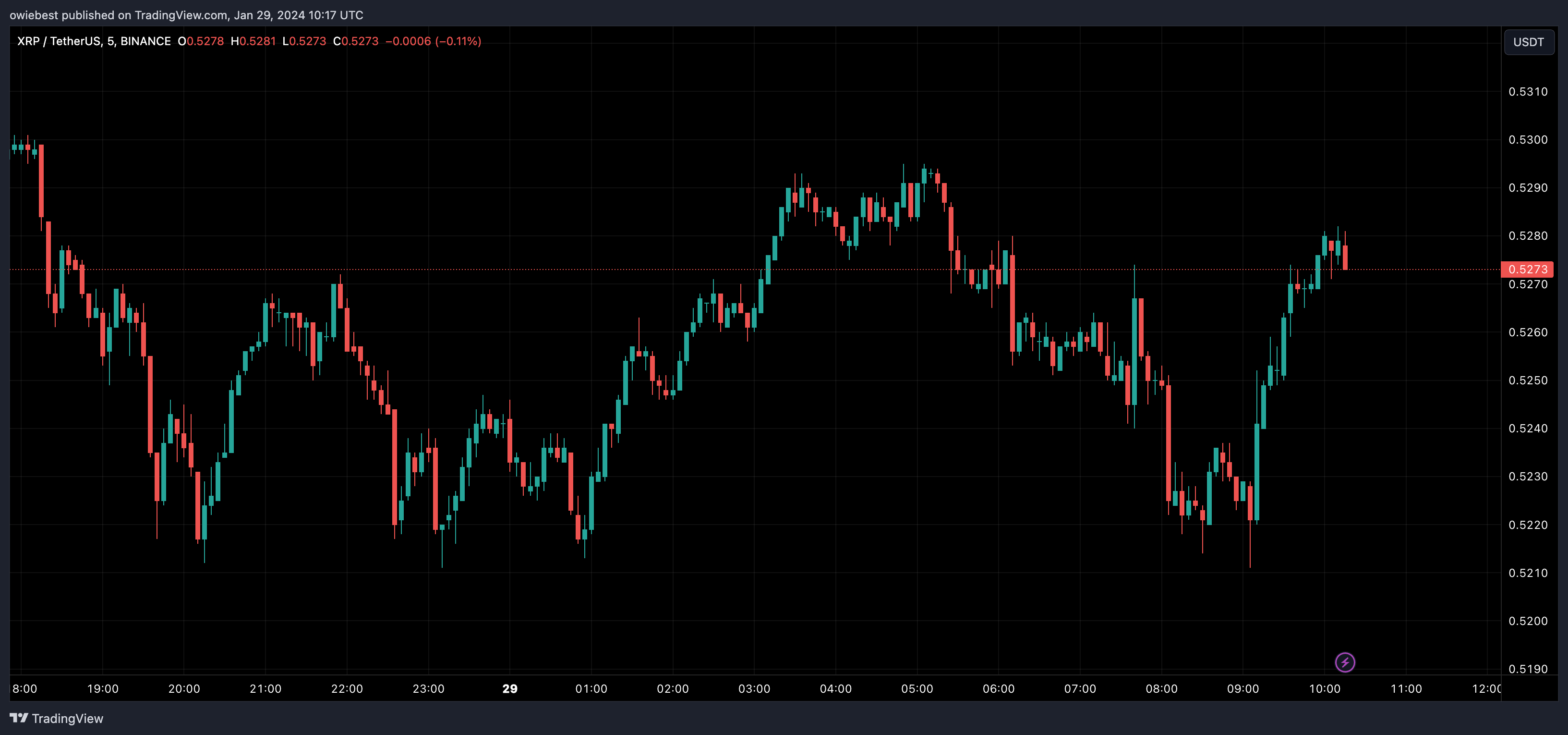This screenshot has width=1568, height=735.
Task: Click the 0.5250 price scale label
Action: tap(1528, 380)
